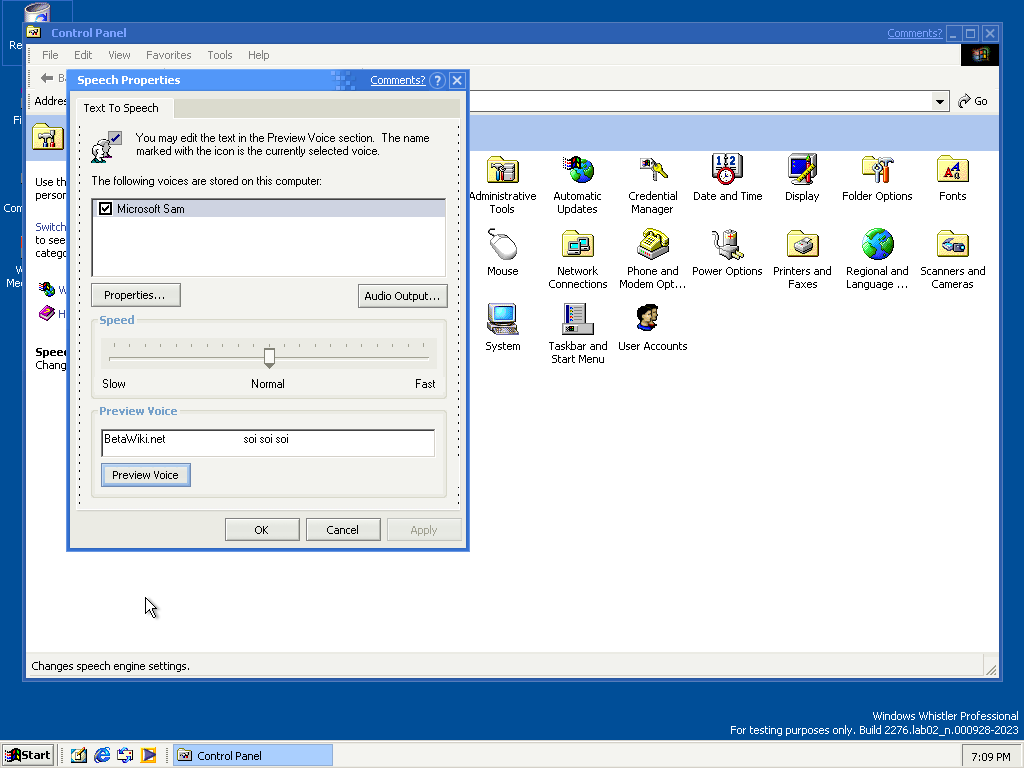Open the User Accounts icon
The height and width of the screenshot is (768, 1024).
(x=652, y=320)
